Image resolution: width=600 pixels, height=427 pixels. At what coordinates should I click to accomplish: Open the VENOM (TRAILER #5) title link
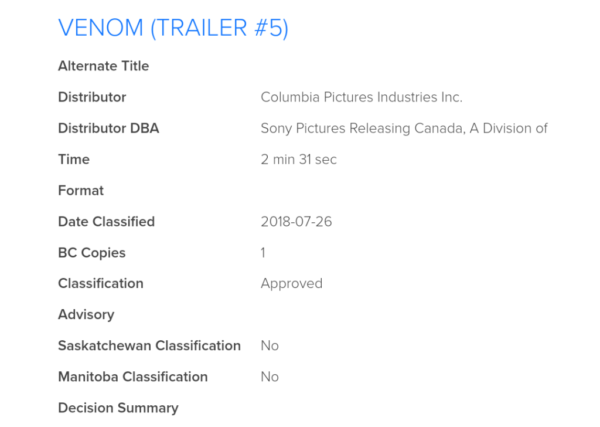[x=173, y=28]
